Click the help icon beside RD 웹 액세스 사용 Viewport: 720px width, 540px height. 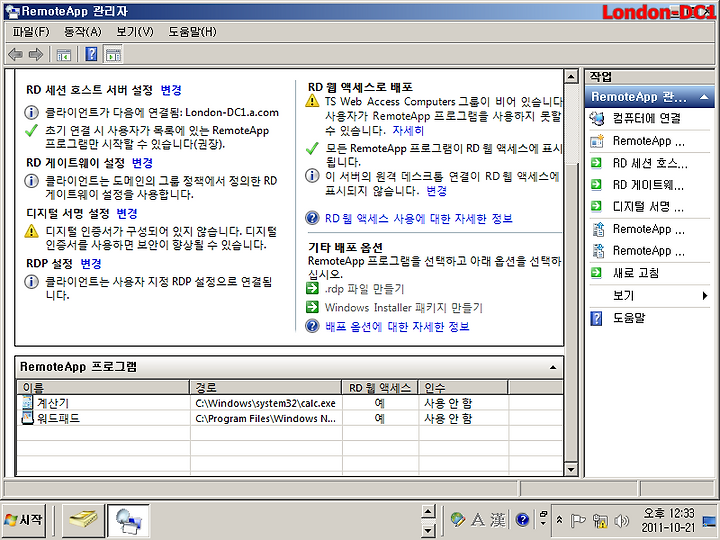312,218
